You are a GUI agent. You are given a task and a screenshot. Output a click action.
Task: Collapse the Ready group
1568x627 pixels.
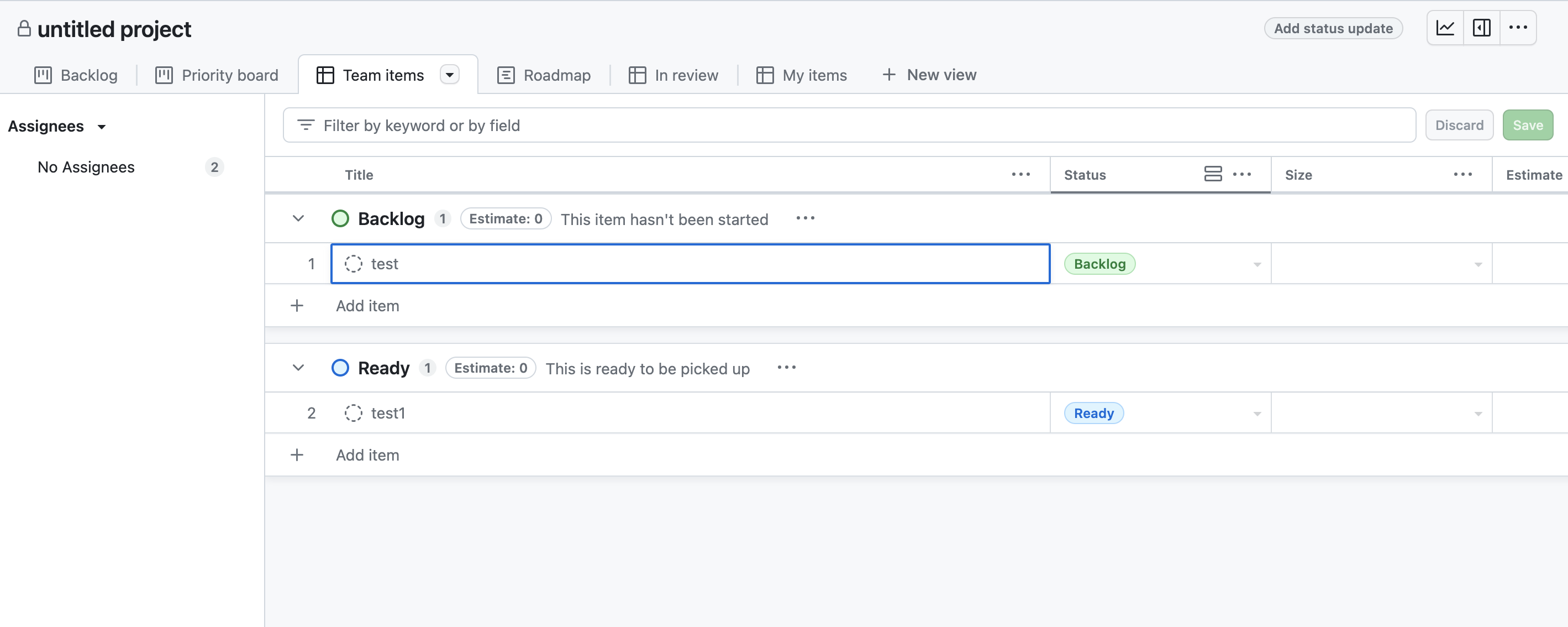(x=298, y=368)
